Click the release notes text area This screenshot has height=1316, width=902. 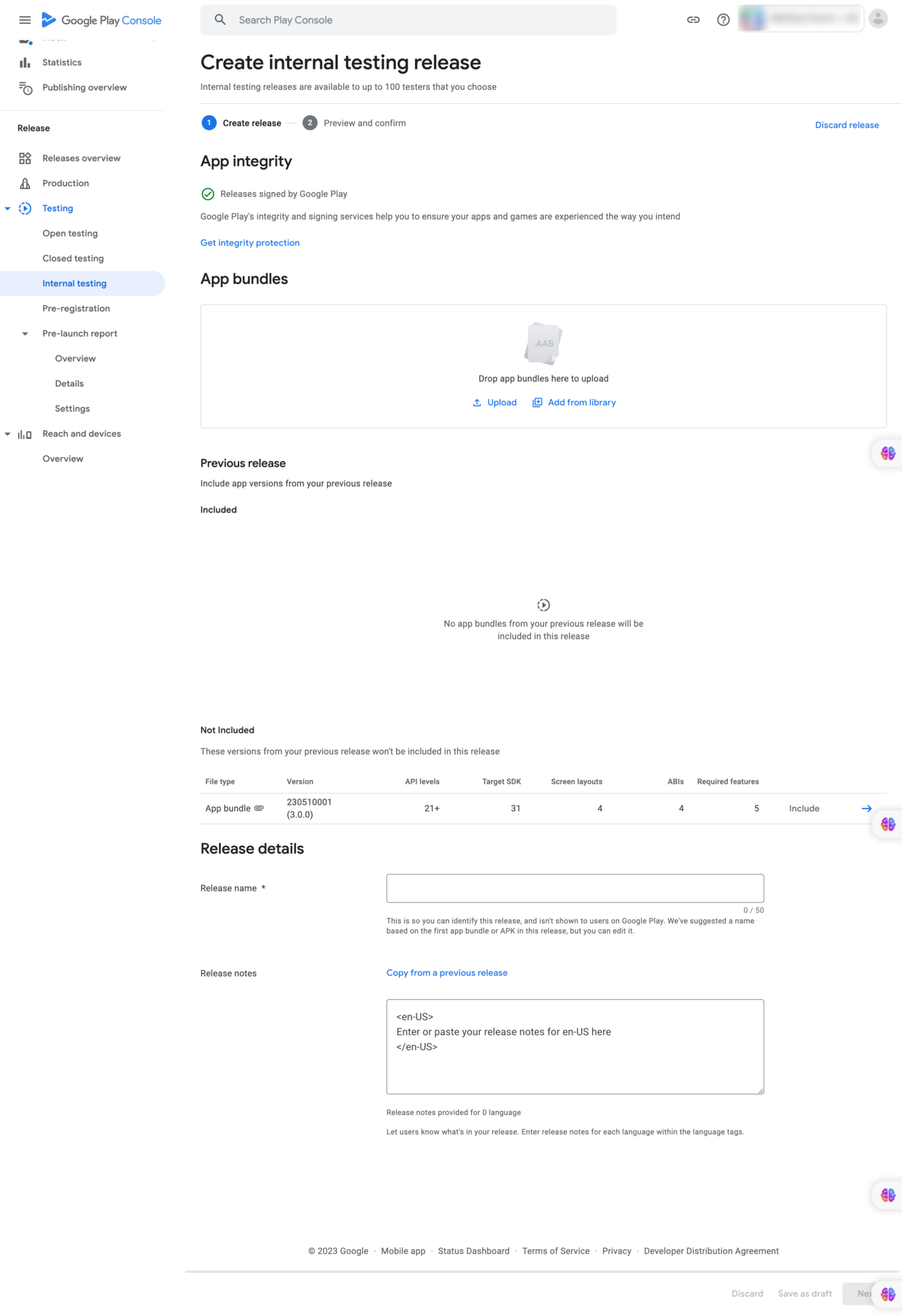click(x=575, y=1046)
